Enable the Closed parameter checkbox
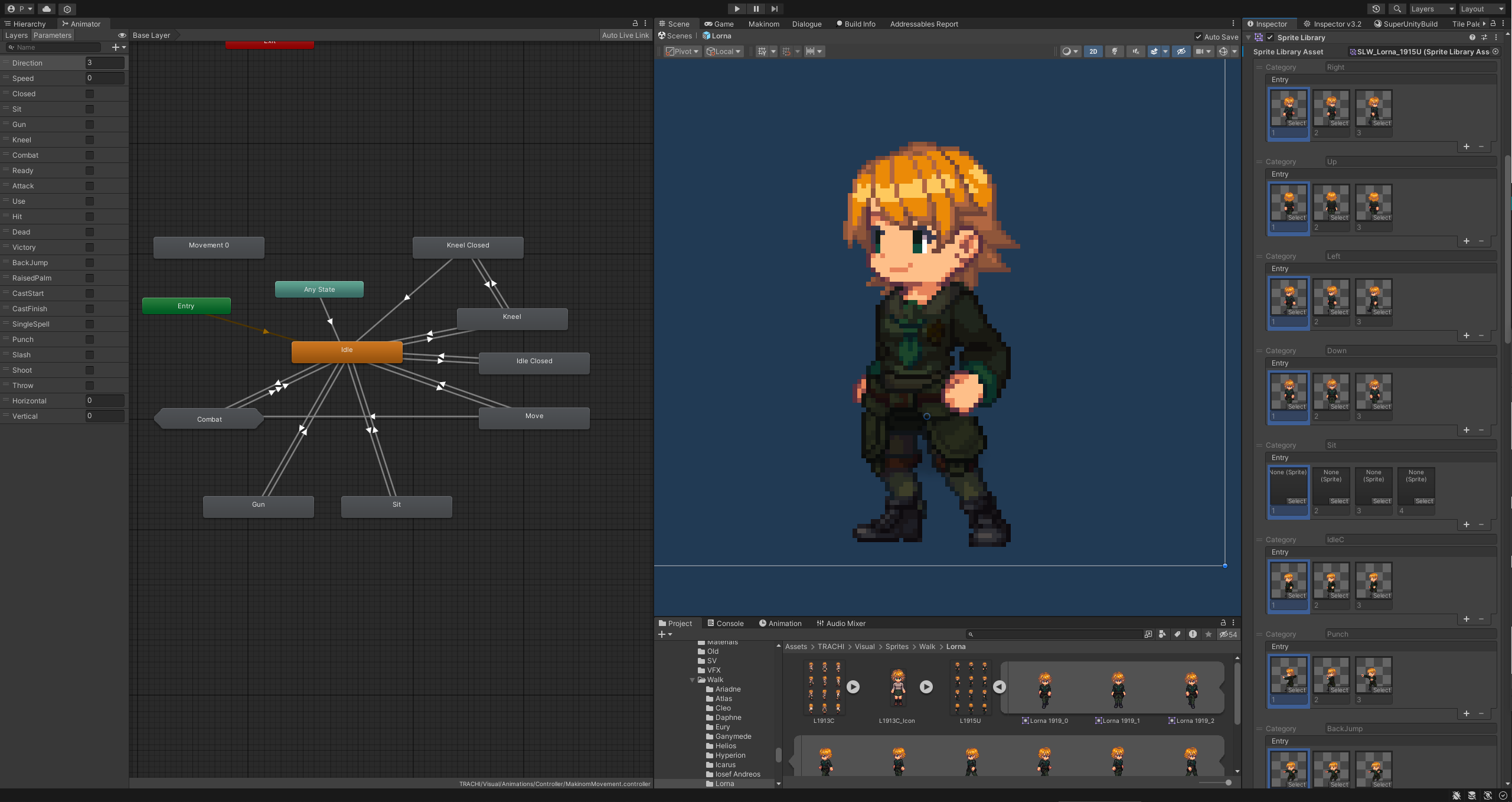Image resolution: width=1512 pixels, height=802 pixels. click(x=90, y=94)
